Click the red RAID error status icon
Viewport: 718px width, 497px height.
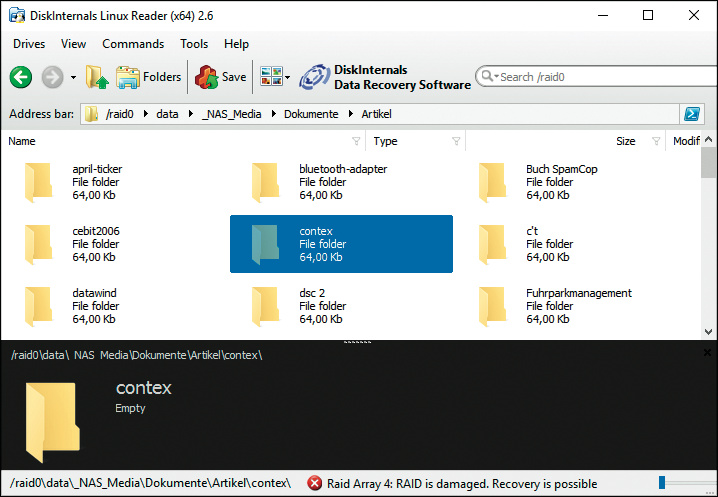point(315,484)
